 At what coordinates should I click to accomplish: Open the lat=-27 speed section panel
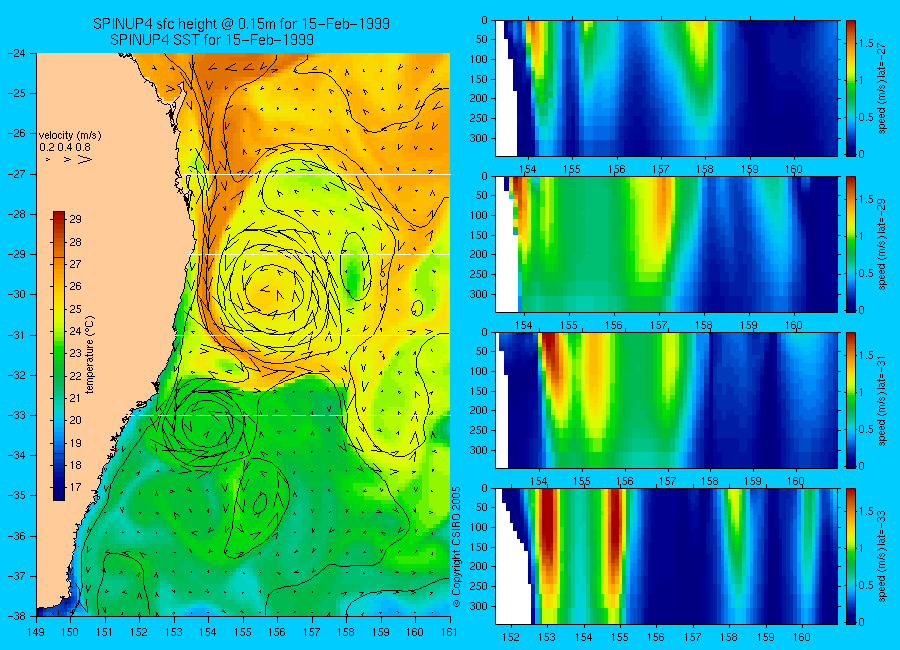[666, 88]
